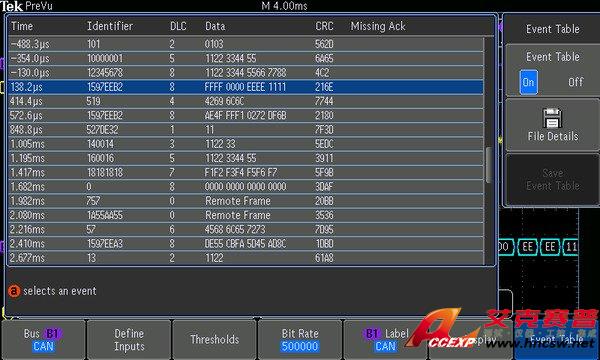The height and width of the screenshot is (360, 600).
Task: Click the Save Event Table button
Action: click(553, 179)
